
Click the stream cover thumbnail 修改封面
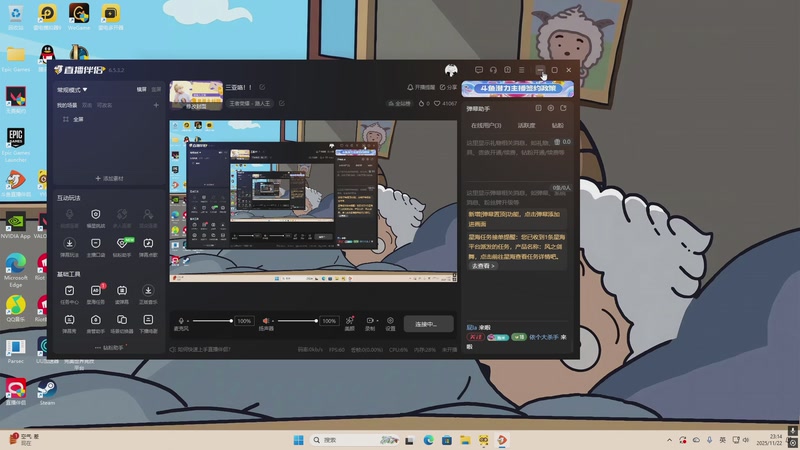pyautogui.click(x=196, y=95)
